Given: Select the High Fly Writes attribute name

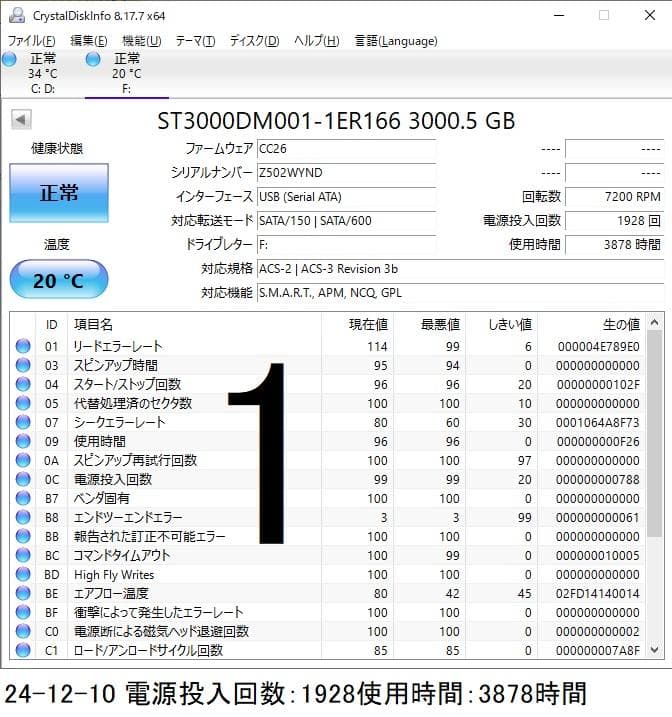Looking at the screenshot, I should click(x=114, y=575).
